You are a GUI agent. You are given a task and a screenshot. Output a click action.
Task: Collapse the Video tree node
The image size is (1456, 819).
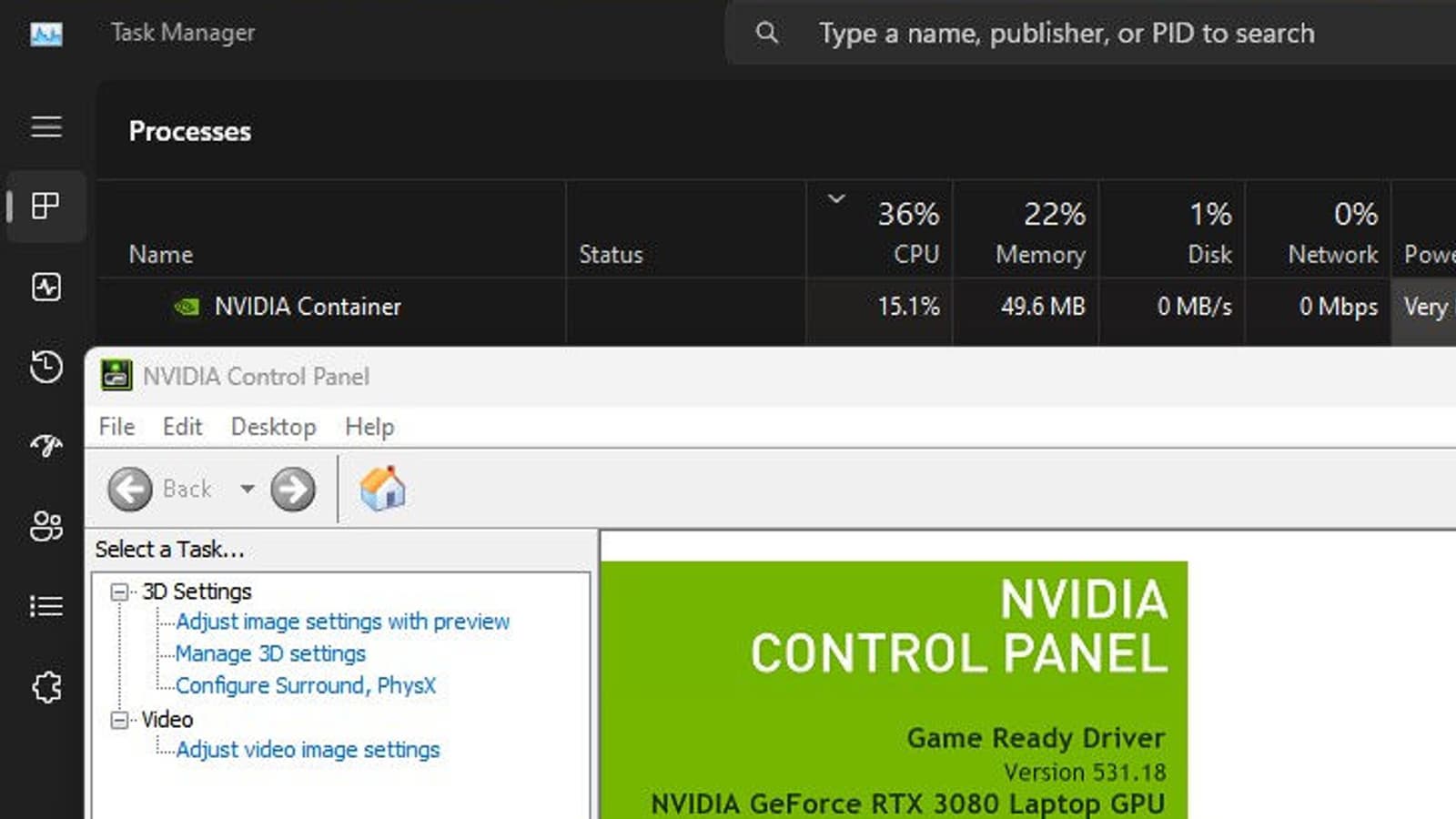coord(118,721)
